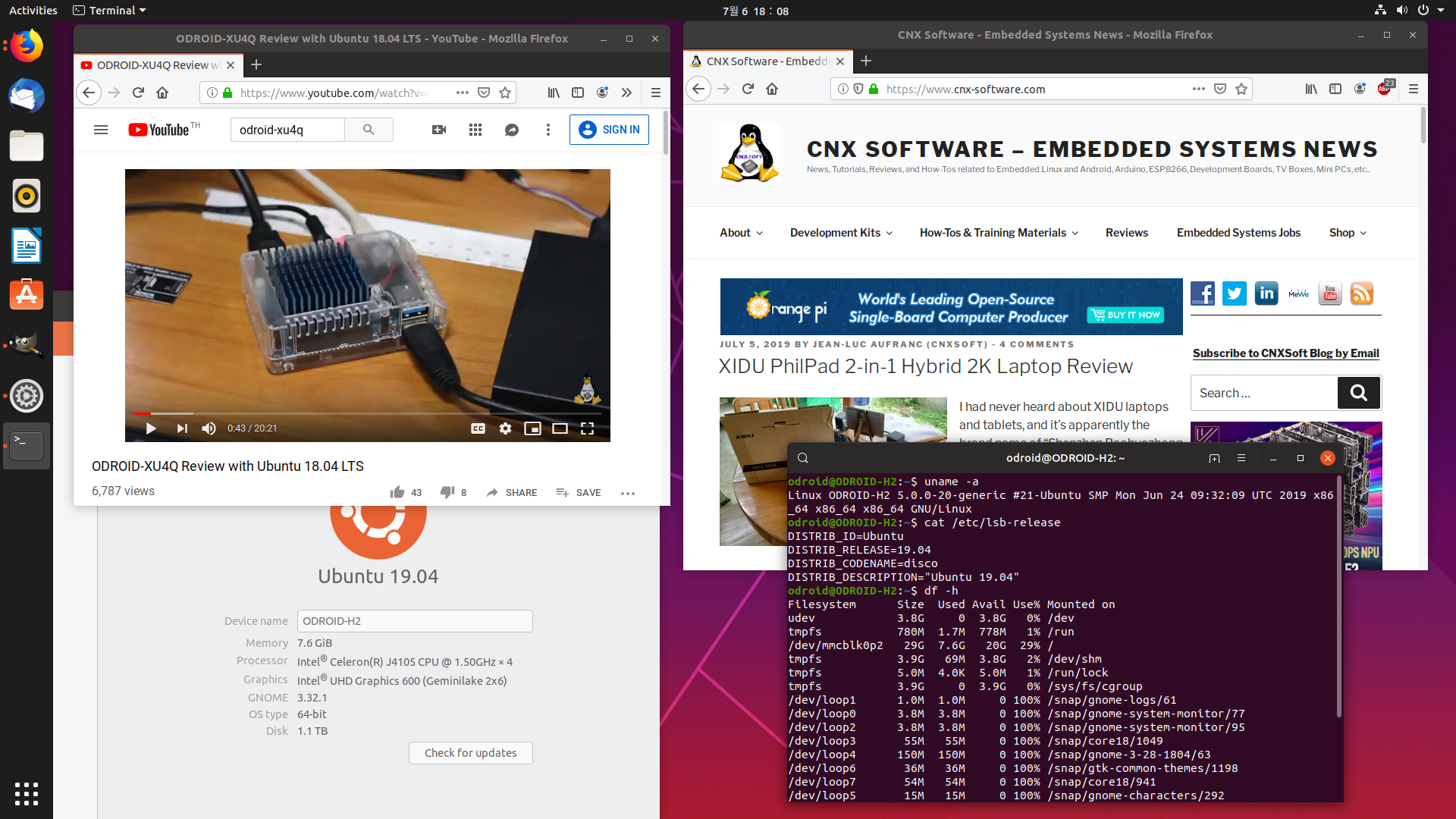Show Applications grid in the dock
Viewport: 1456px width, 819px height.
click(x=27, y=793)
